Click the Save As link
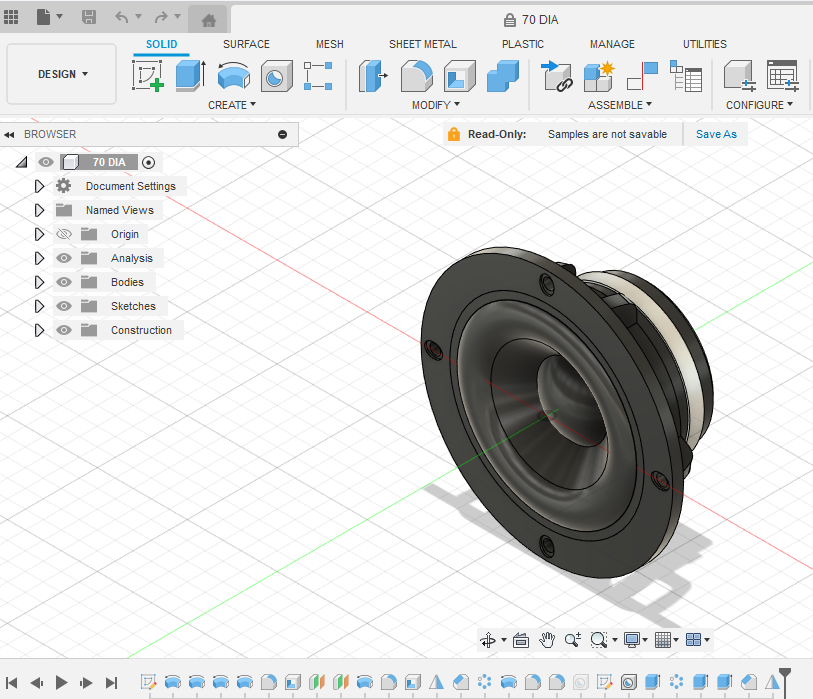Image resolution: width=813 pixels, height=699 pixels. click(x=716, y=134)
